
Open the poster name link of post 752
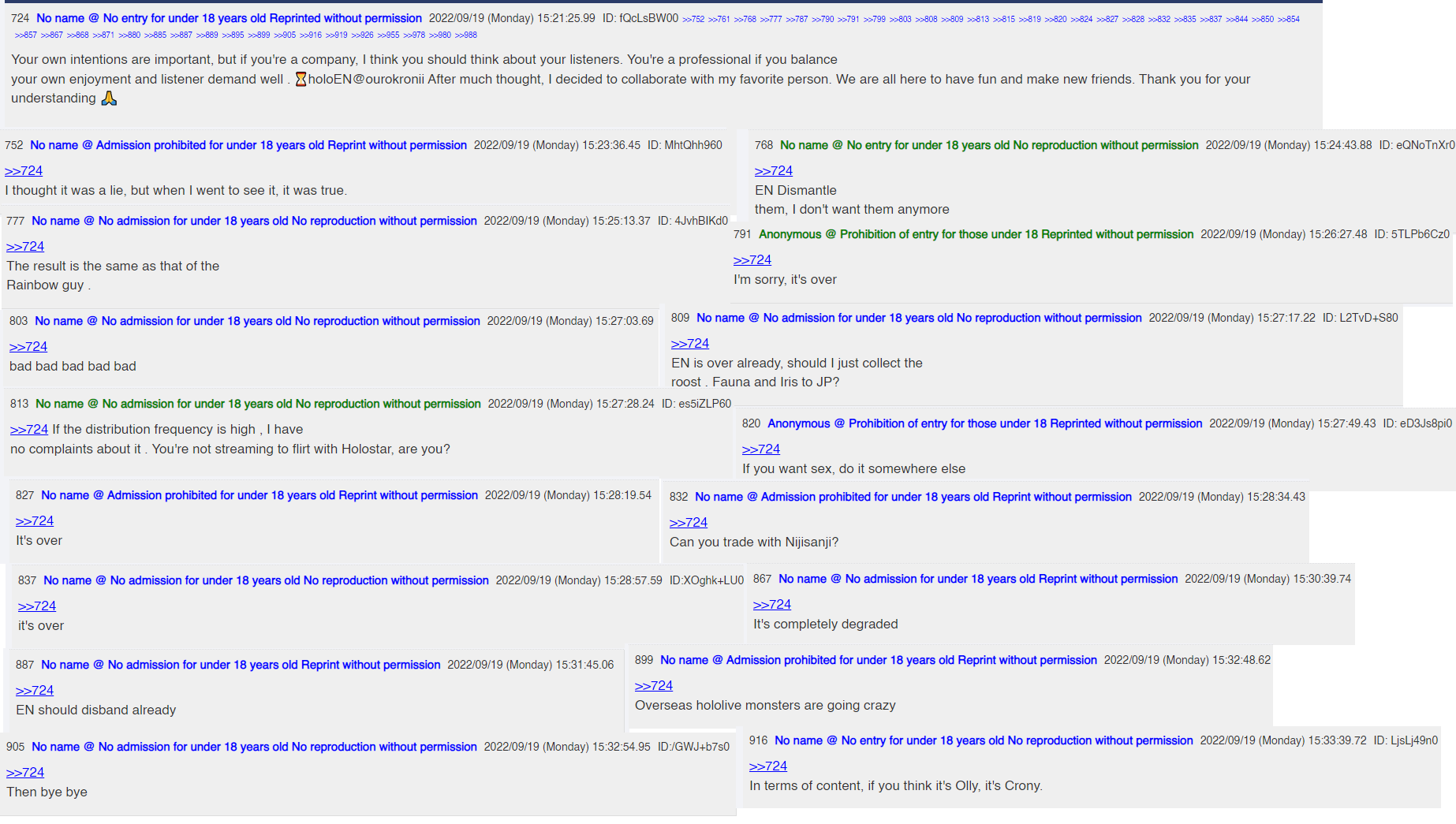coord(248,145)
